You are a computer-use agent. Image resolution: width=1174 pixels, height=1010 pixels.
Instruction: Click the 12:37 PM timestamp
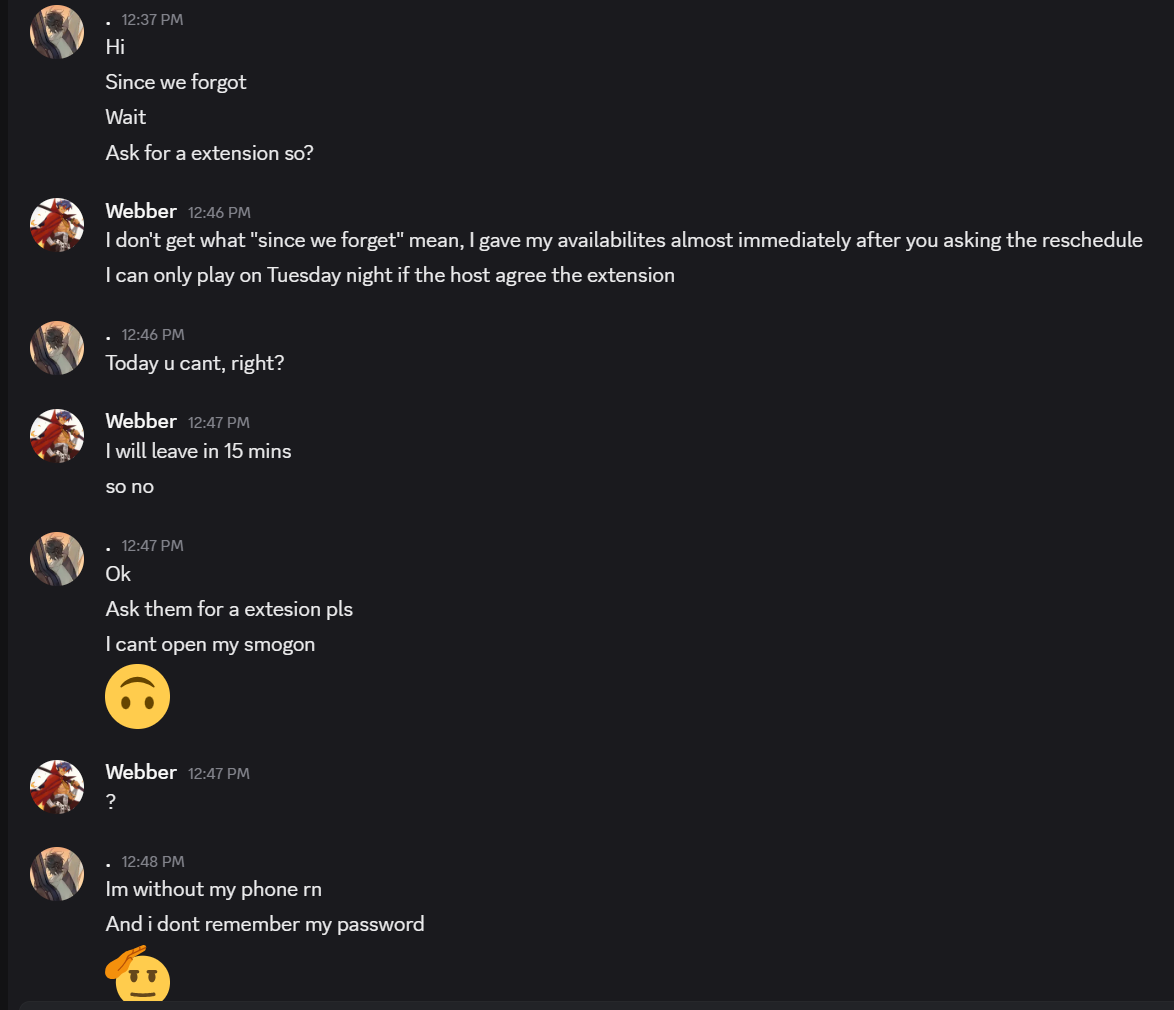point(152,19)
